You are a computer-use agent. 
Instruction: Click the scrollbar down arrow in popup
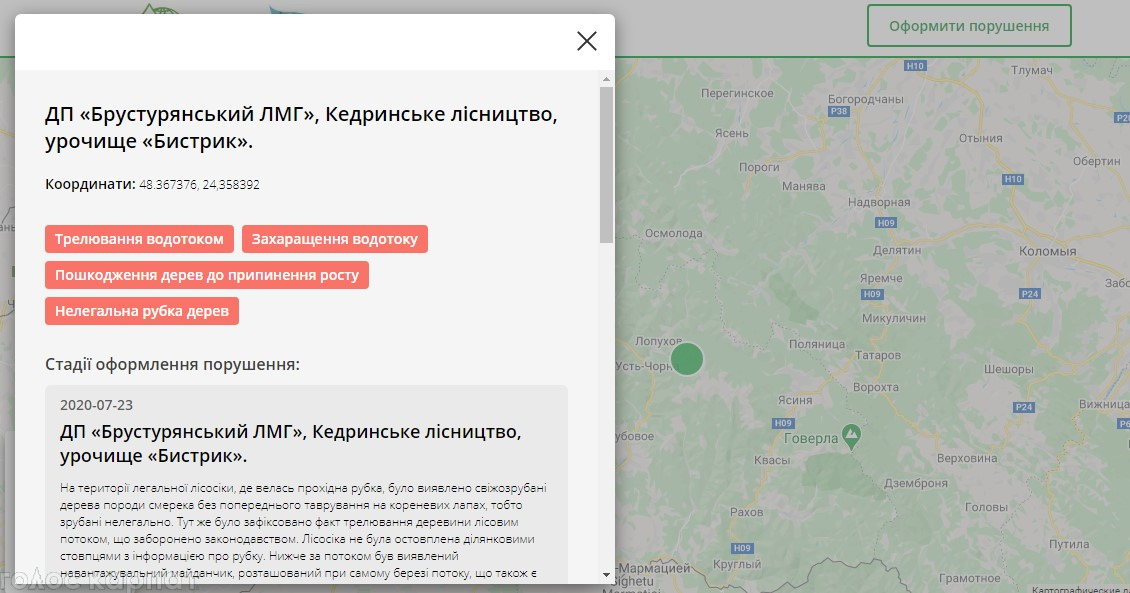click(606, 574)
